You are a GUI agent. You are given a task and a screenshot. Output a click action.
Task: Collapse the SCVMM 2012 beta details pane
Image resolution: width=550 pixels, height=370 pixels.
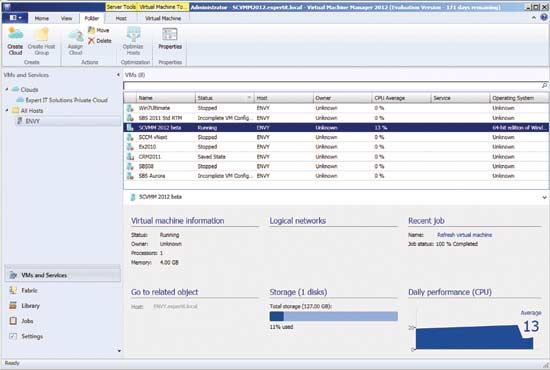(544, 197)
